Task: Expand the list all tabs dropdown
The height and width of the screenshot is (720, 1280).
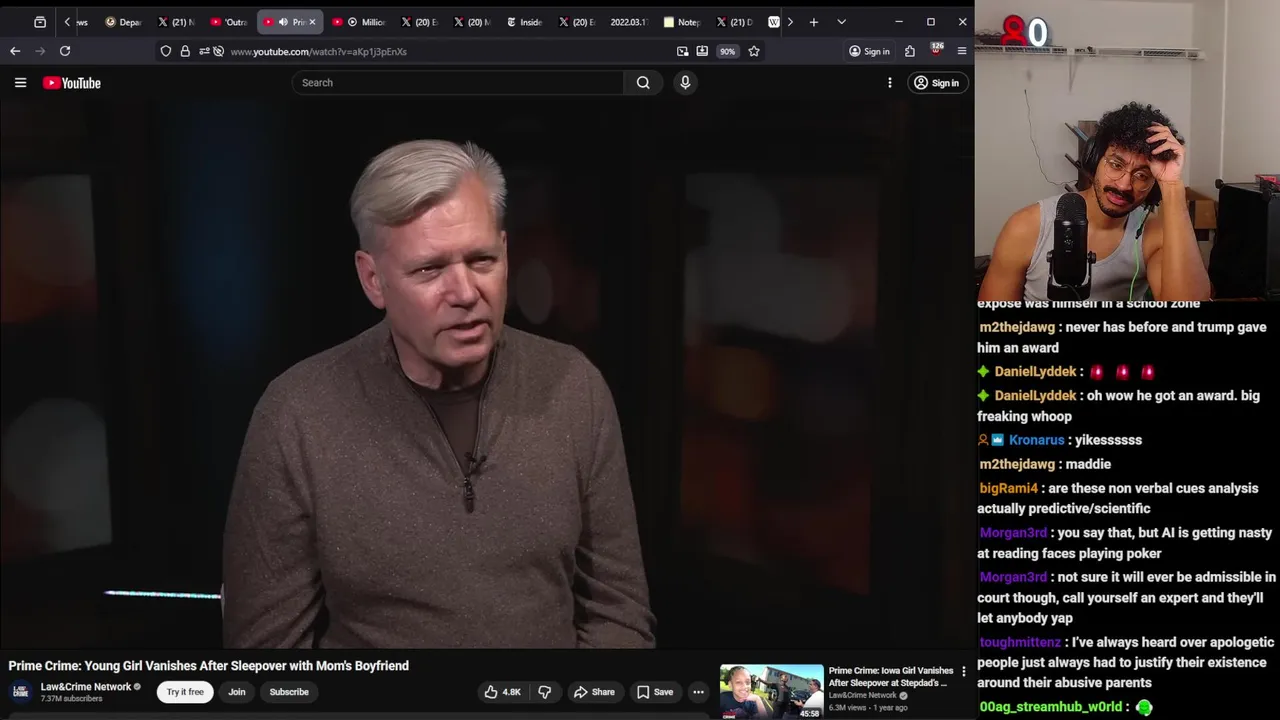Action: tap(841, 22)
